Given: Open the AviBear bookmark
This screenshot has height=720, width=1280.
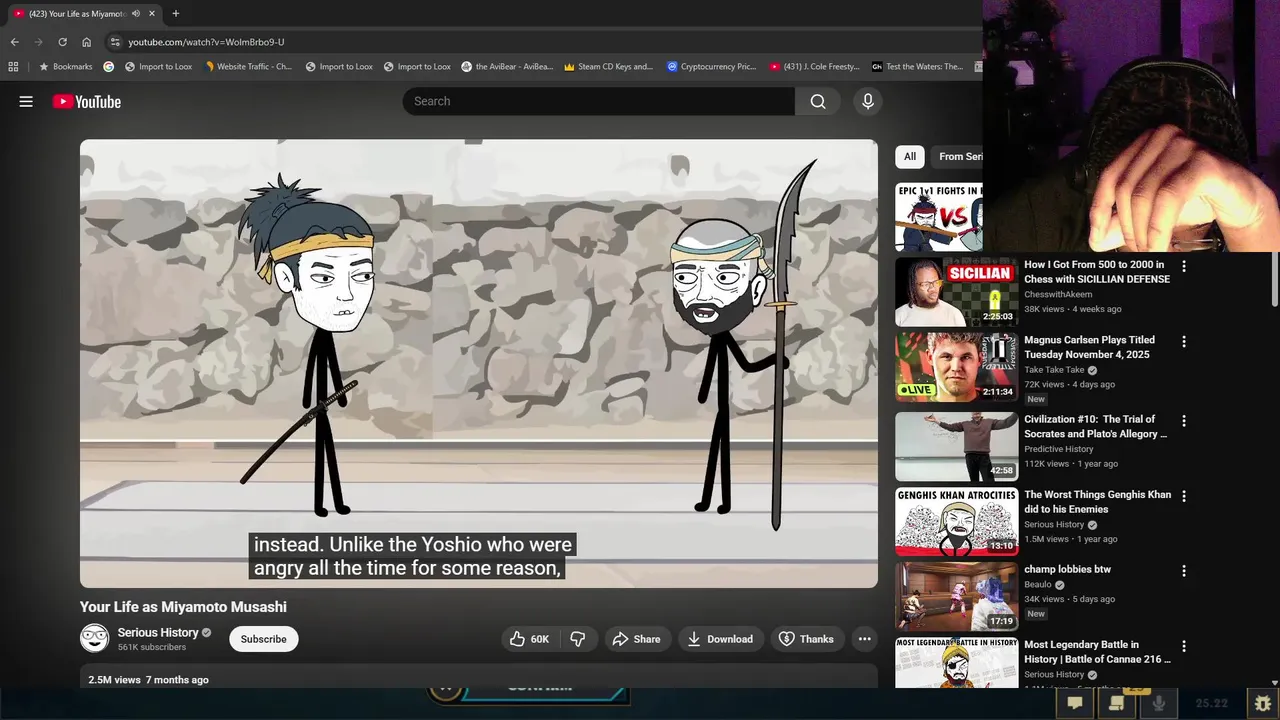Looking at the screenshot, I should tap(507, 66).
